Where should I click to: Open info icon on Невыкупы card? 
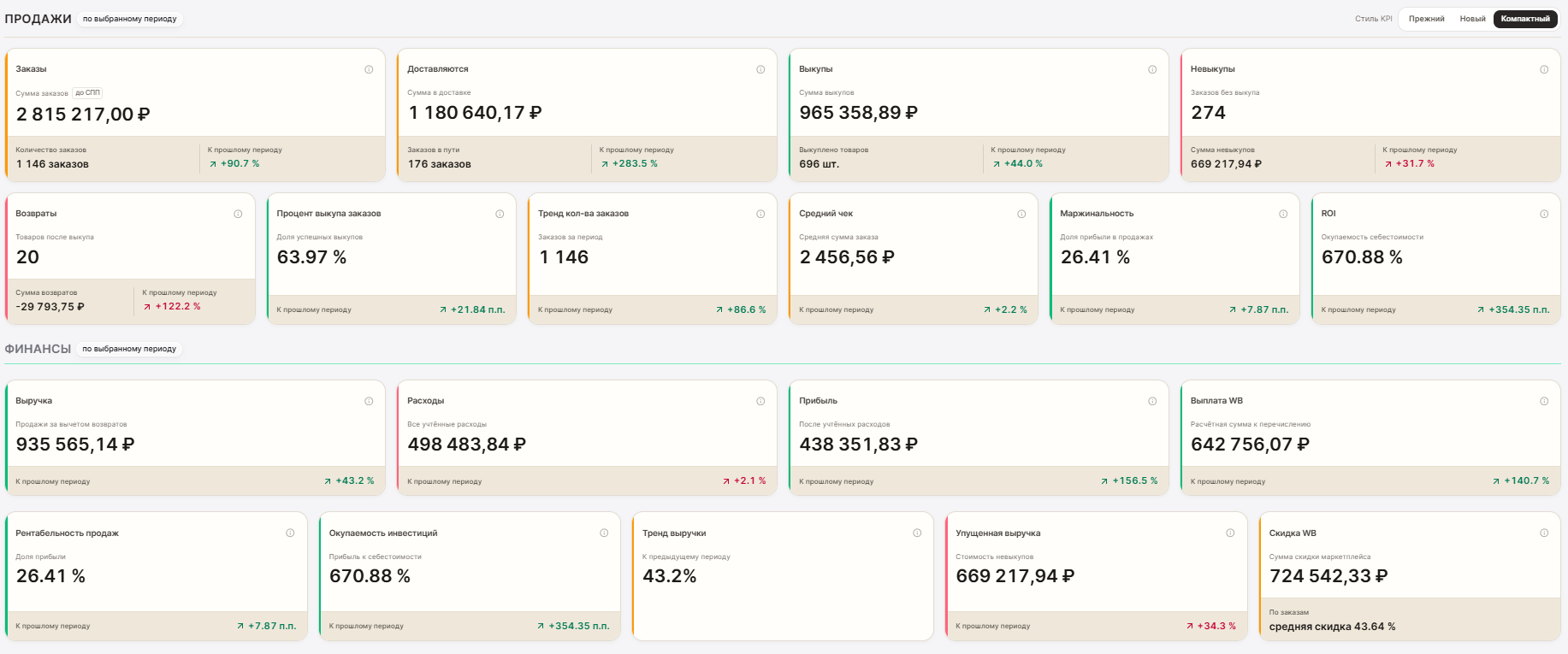tap(1544, 69)
